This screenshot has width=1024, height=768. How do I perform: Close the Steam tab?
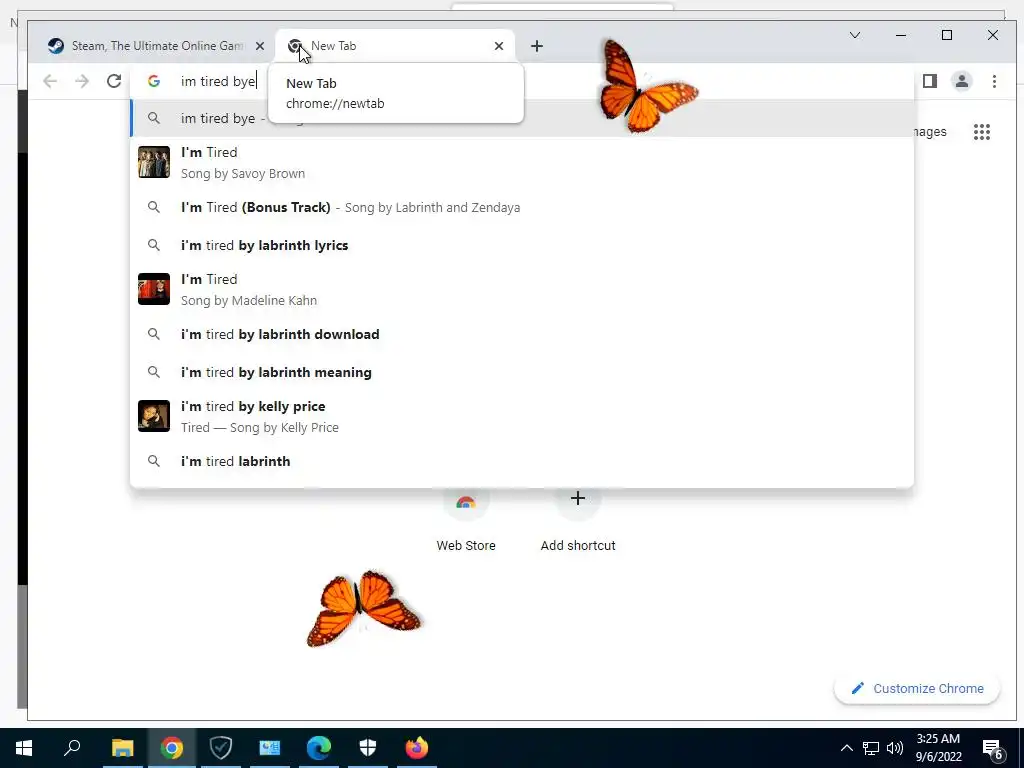(x=260, y=46)
